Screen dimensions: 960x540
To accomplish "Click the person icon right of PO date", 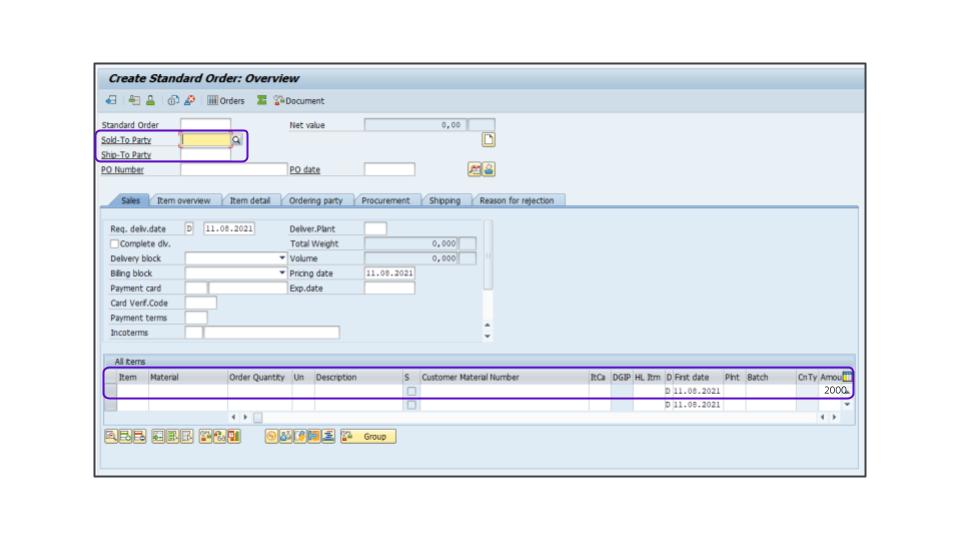I will 489,169.
